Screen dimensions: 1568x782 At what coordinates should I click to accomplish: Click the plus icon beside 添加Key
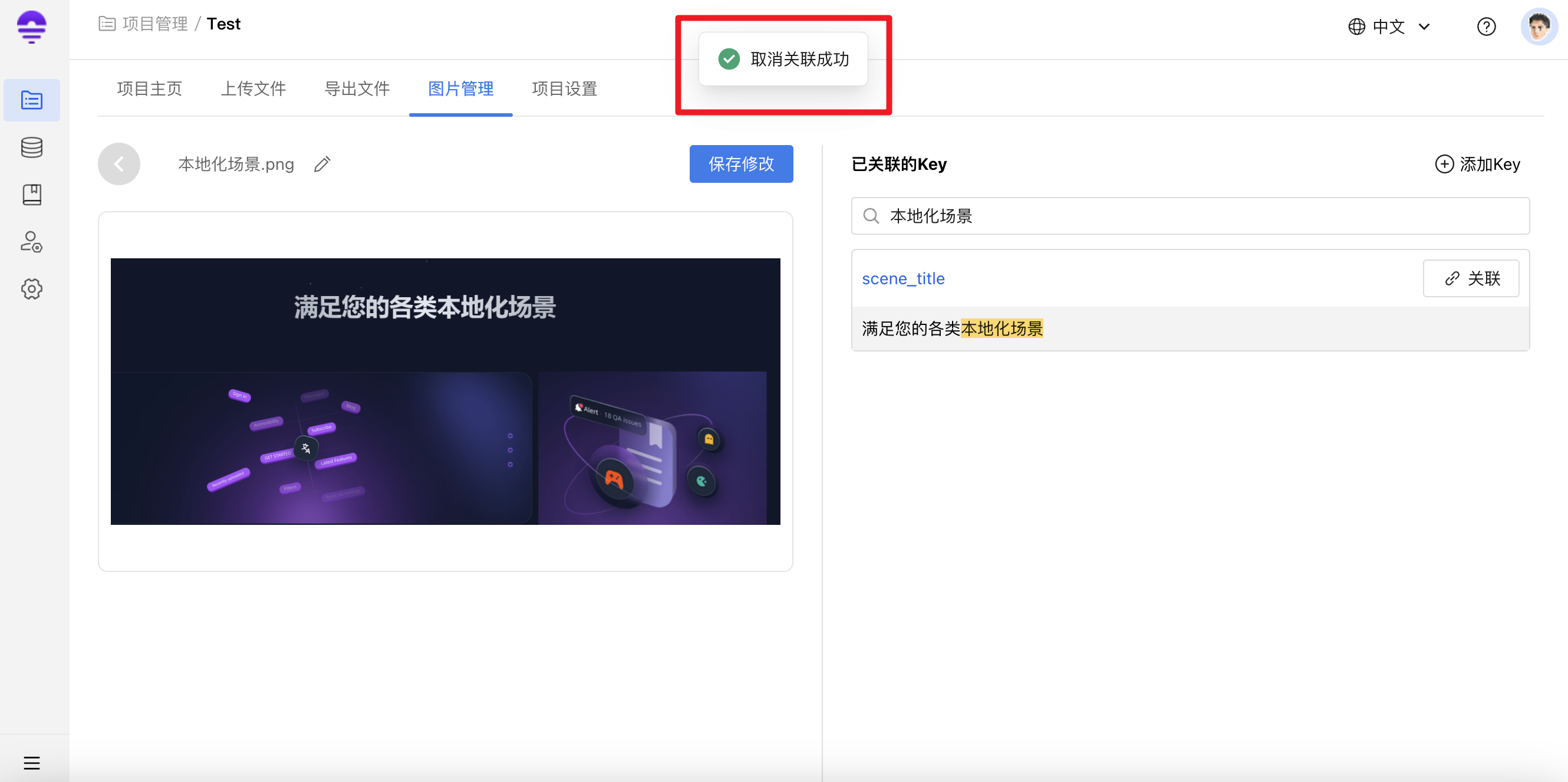1444,164
